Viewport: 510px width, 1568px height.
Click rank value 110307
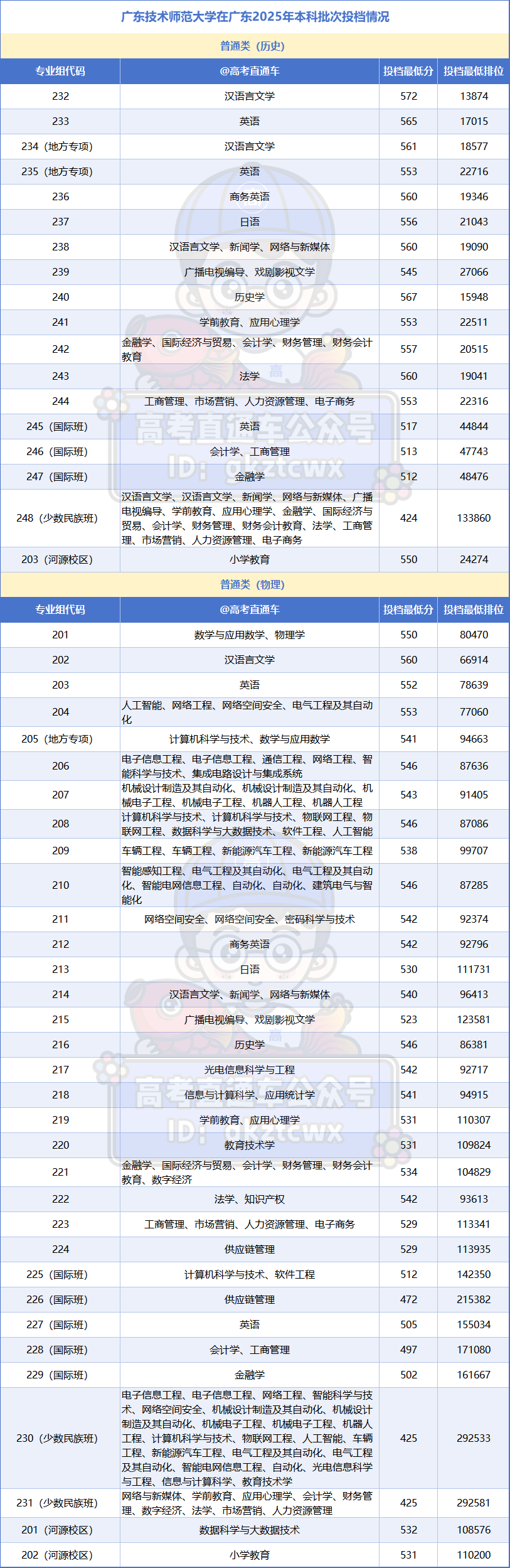pos(474,1120)
